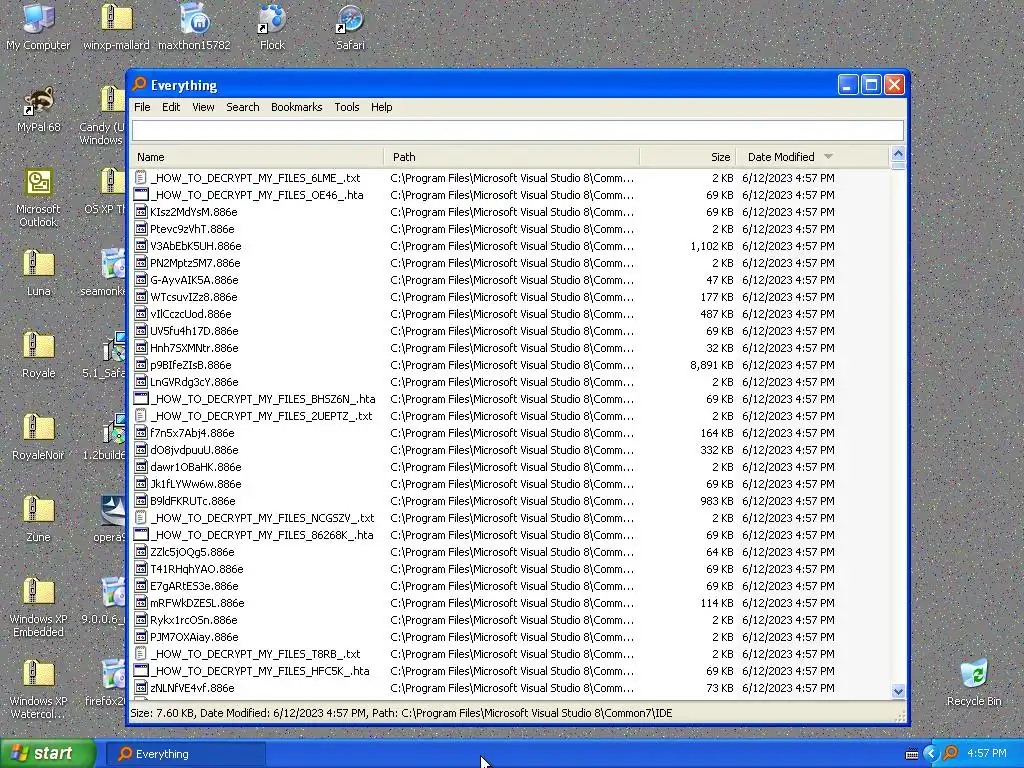The image size is (1024, 768).
Task: Select the PN2MptzSM7.886e file icon
Action: coord(140,263)
